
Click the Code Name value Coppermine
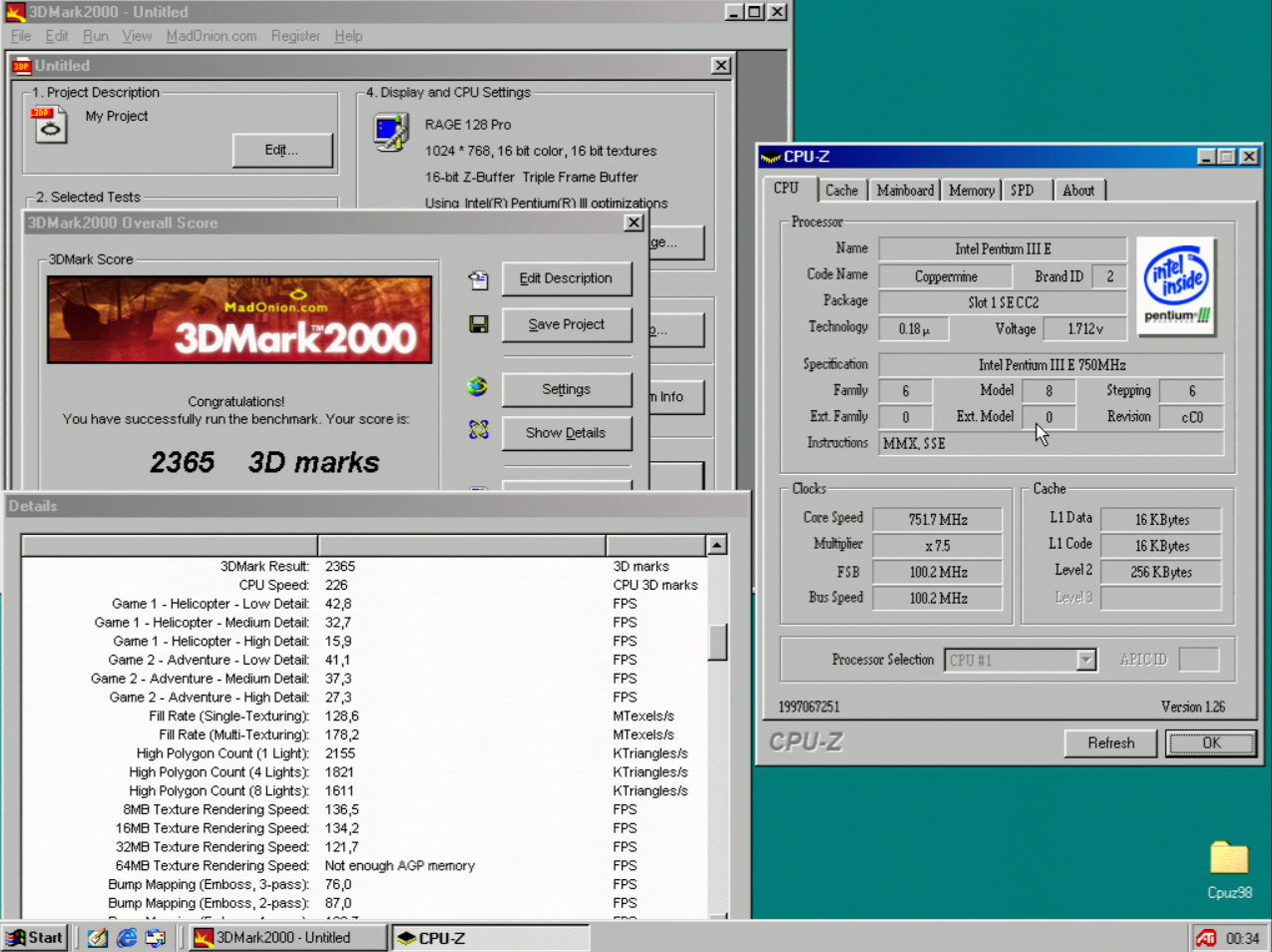tap(946, 276)
